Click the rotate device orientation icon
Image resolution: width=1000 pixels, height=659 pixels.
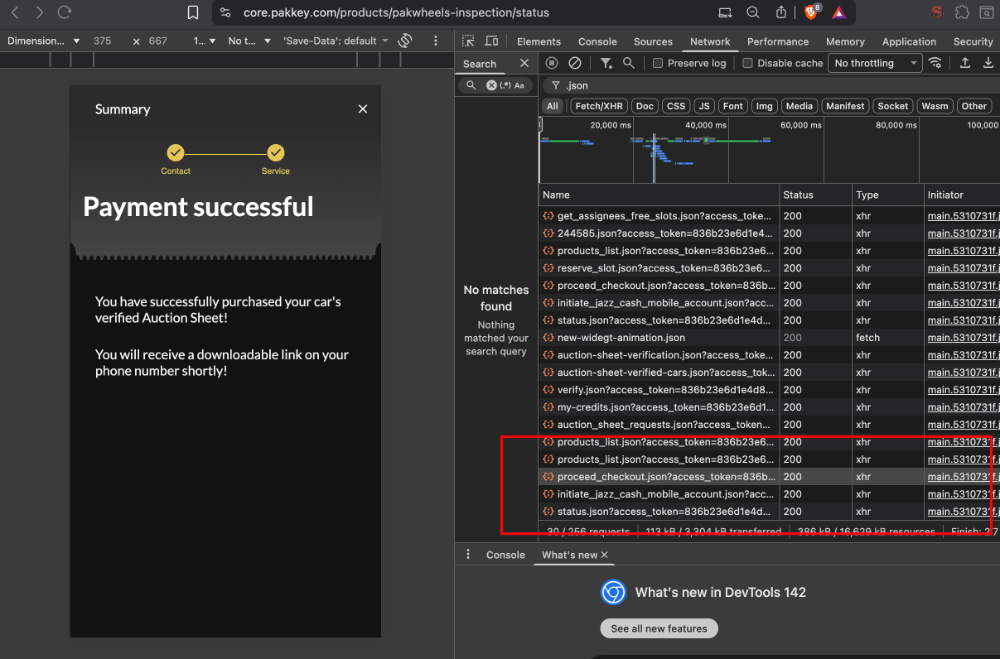coord(405,41)
